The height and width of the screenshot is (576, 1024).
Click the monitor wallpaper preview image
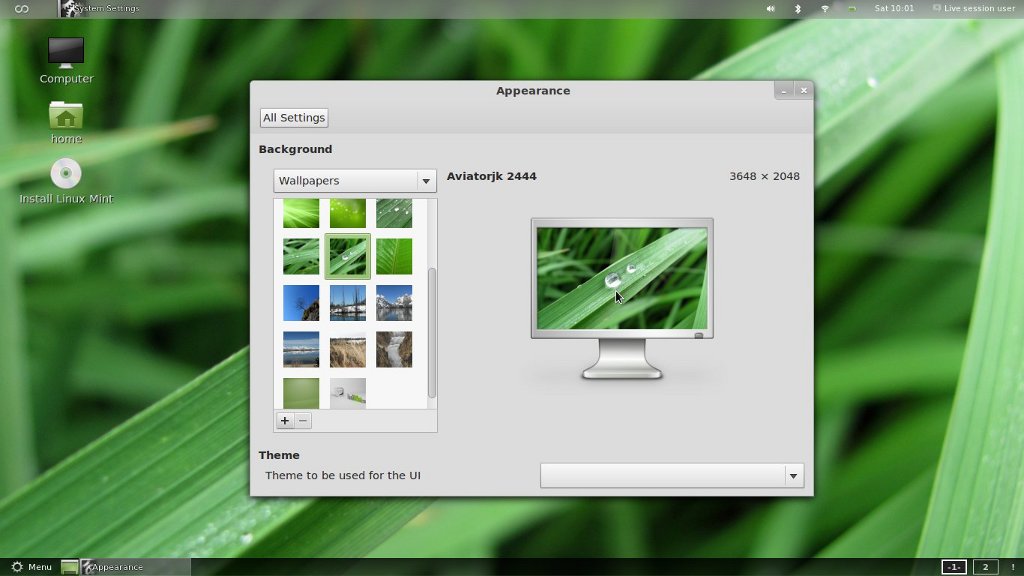click(622, 278)
